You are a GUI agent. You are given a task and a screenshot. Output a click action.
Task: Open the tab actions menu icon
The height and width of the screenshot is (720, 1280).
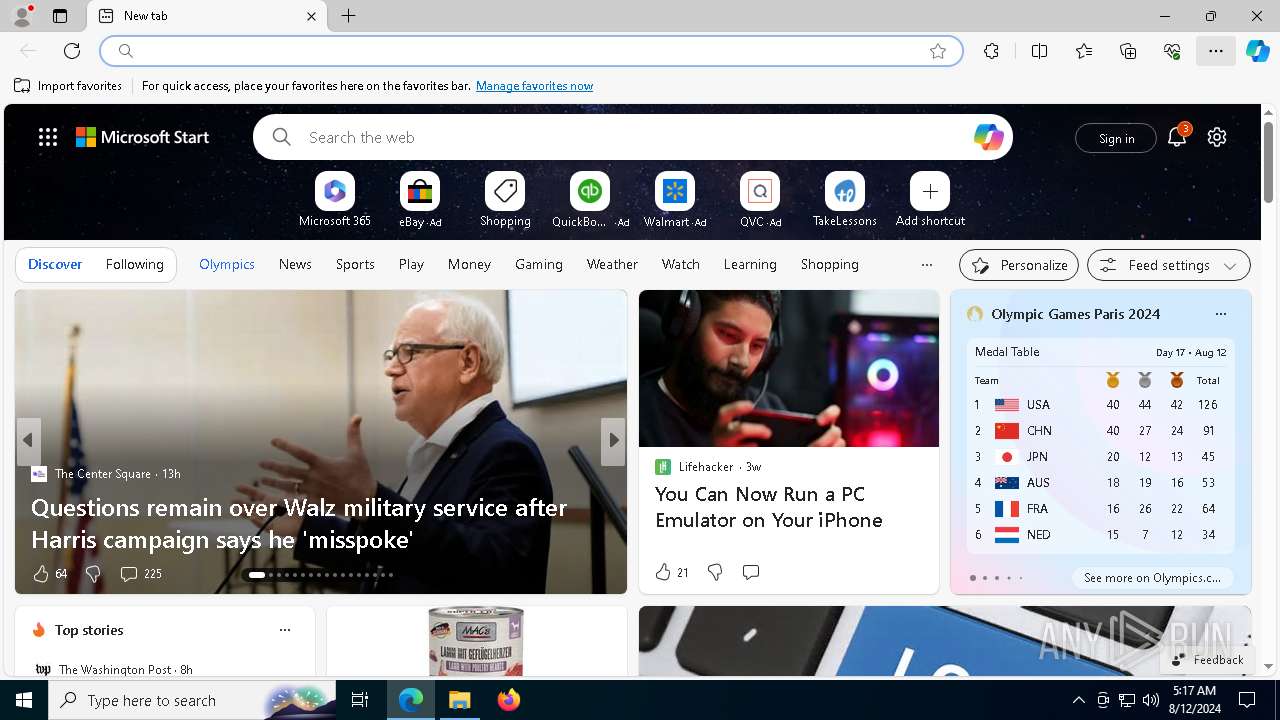coord(60,16)
